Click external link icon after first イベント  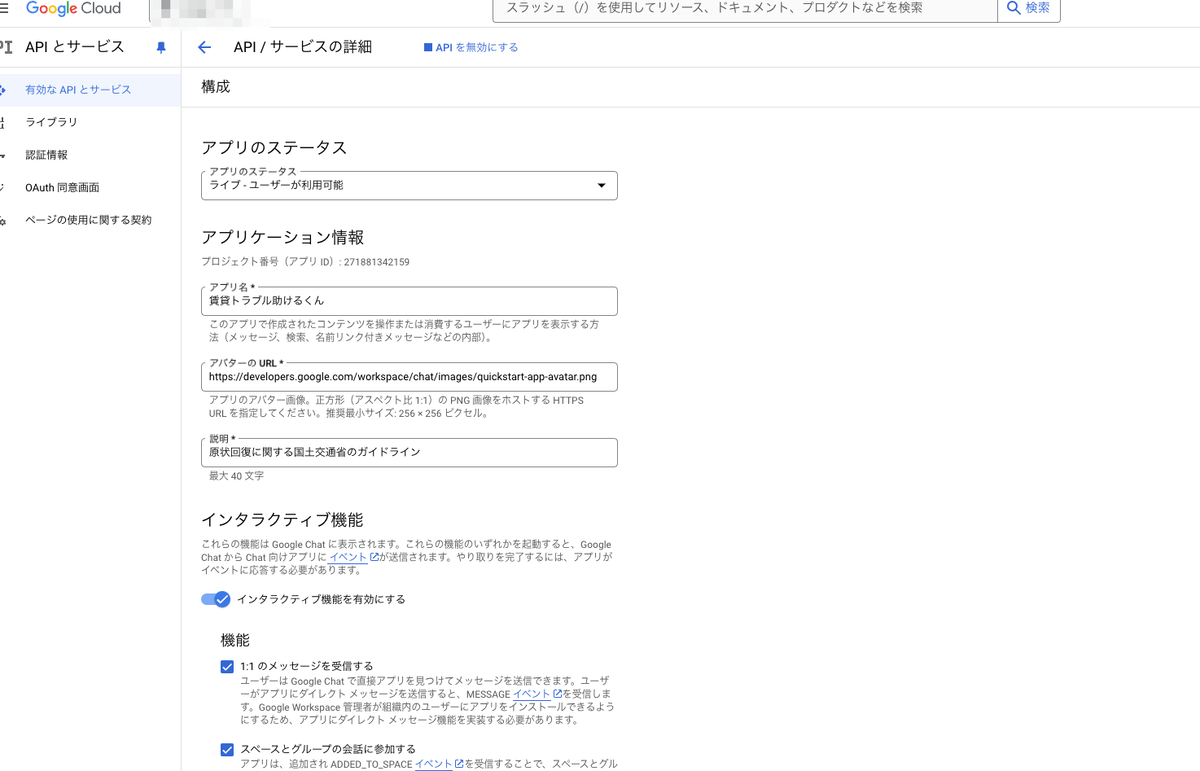pyautogui.click(x=374, y=557)
